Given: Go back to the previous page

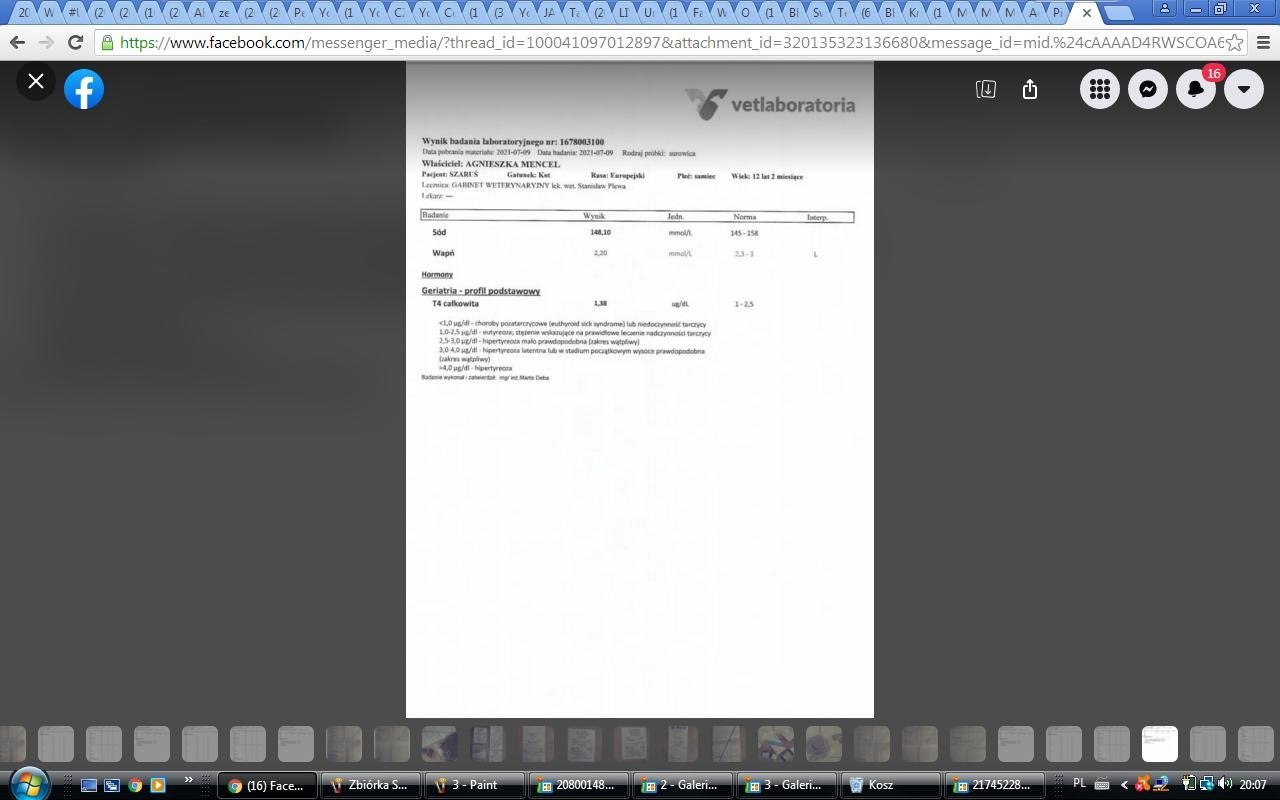Looking at the screenshot, I should tap(17, 43).
